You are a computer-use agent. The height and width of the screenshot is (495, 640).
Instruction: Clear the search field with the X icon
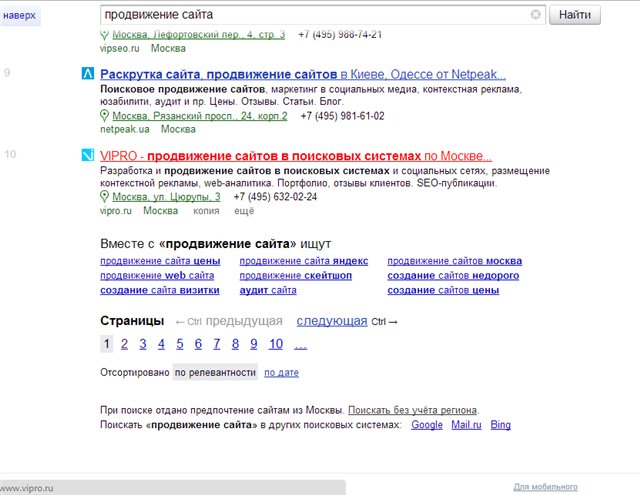pyautogui.click(x=536, y=15)
